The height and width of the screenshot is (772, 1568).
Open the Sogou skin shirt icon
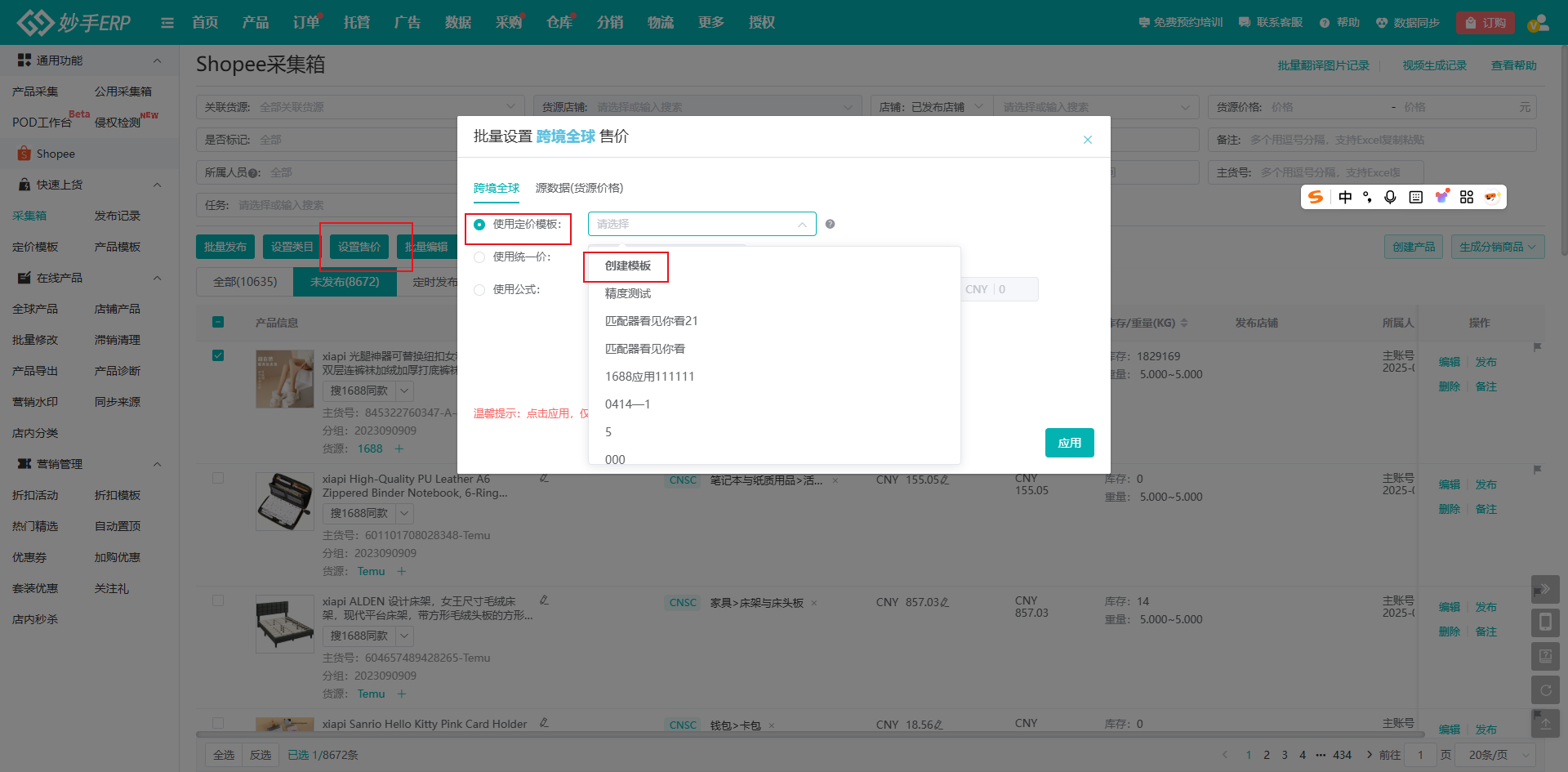click(x=1442, y=197)
